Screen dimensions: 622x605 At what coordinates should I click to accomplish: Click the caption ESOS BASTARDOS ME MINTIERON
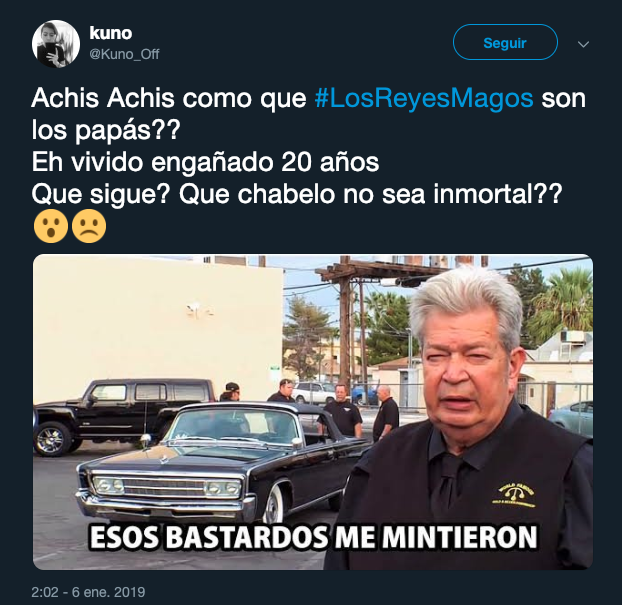coord(313,537)
